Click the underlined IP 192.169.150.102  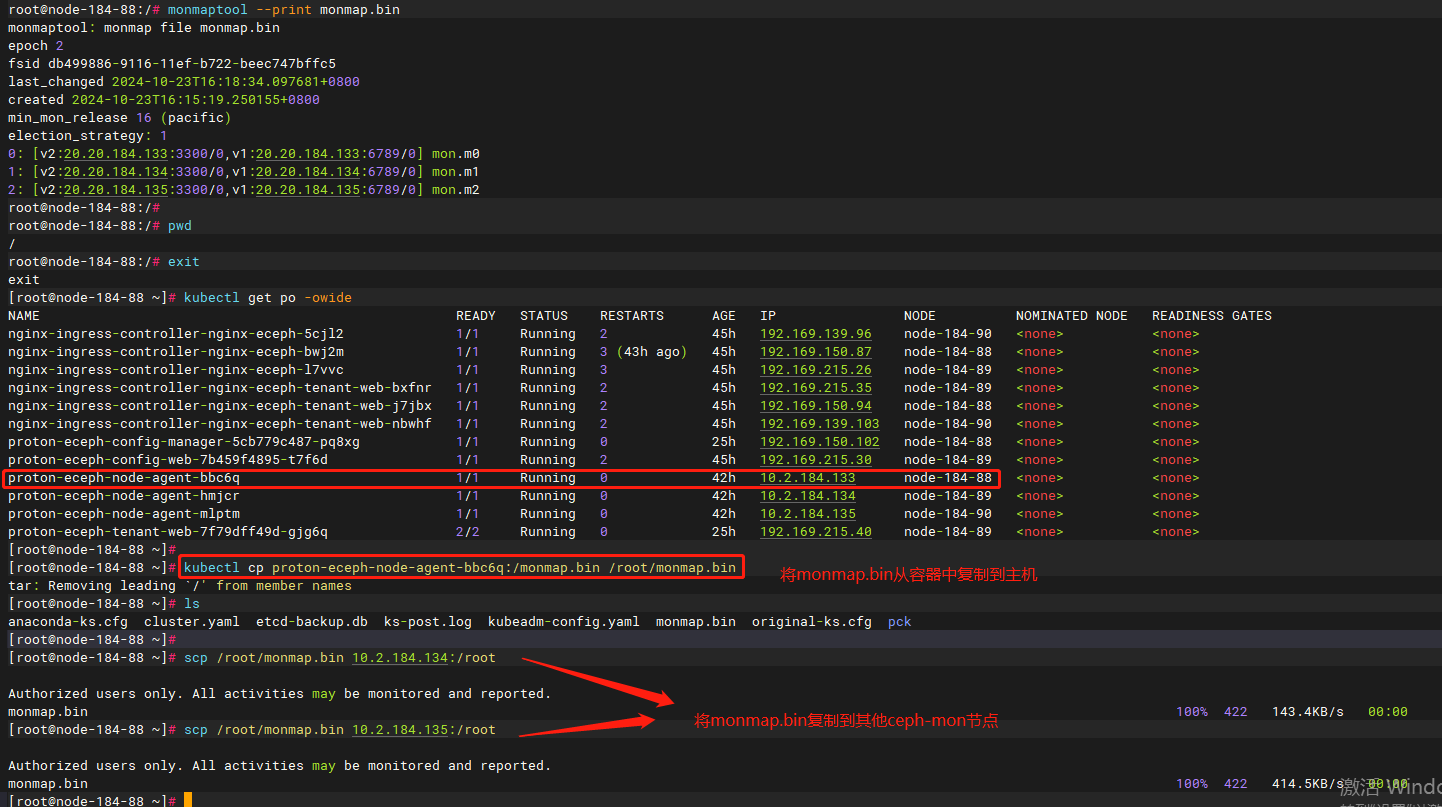tap(820, 442)
